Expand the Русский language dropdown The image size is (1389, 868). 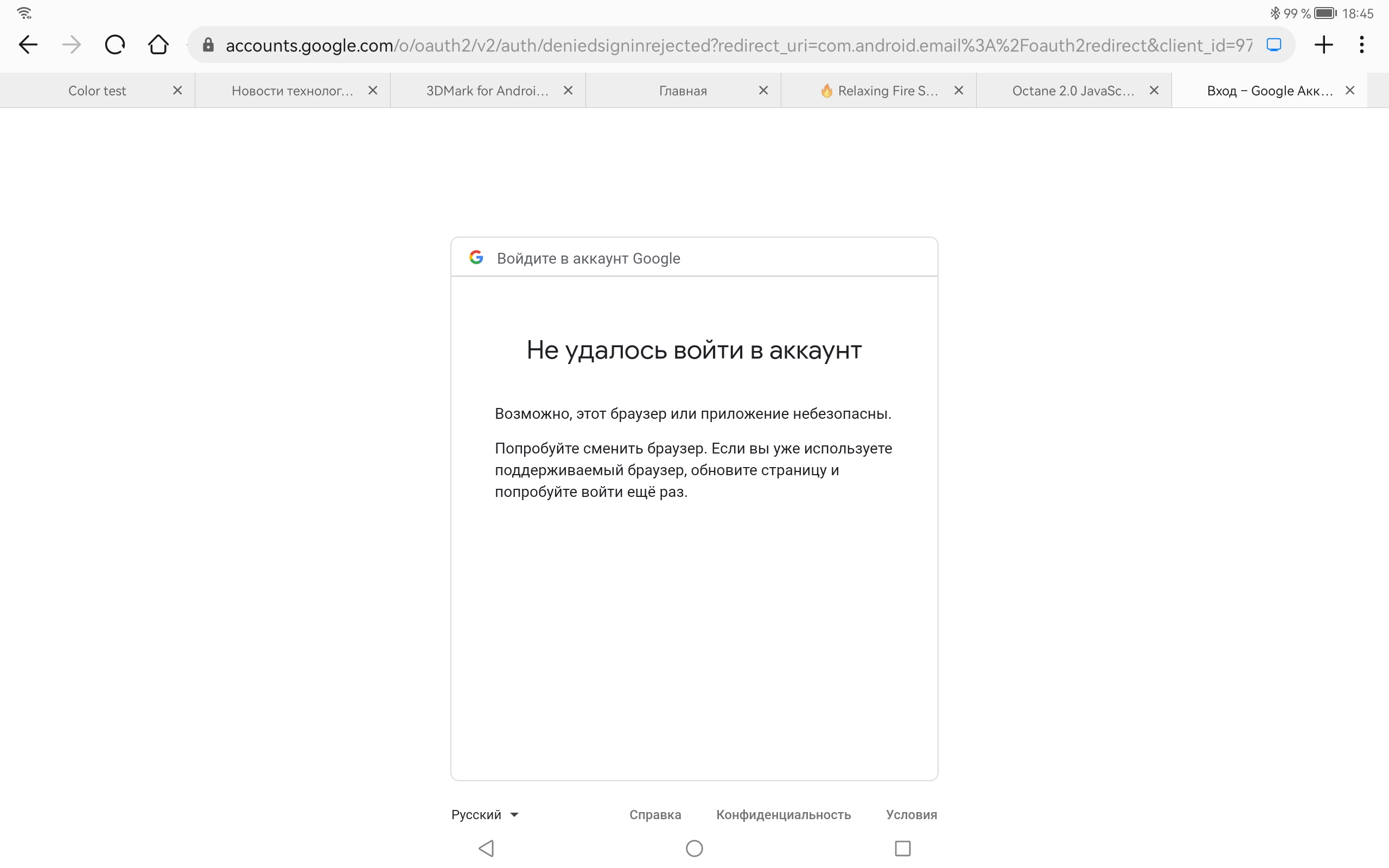coord(485,815)
